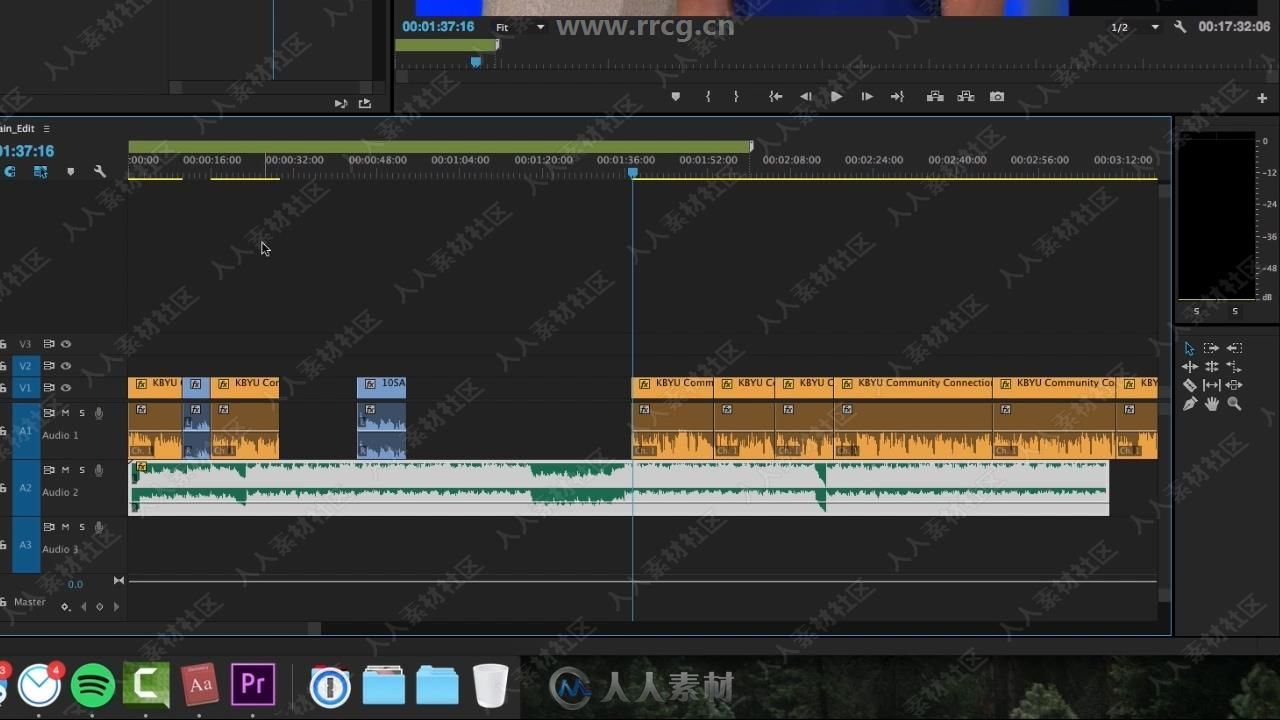Select the Pen tool
1280x720 pixels.
(1189, 404)
